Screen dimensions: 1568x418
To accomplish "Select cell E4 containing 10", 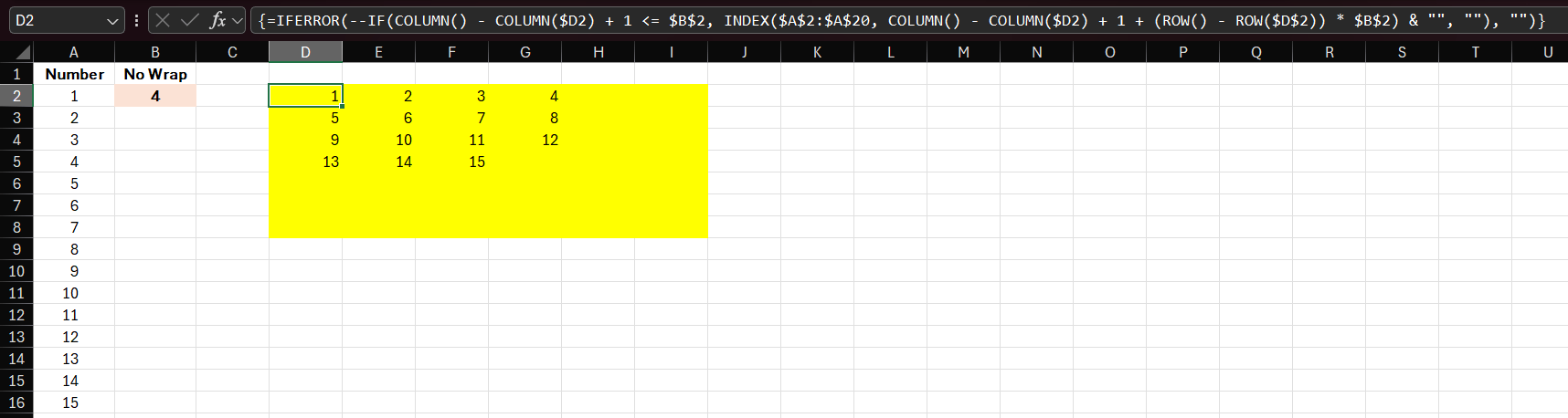I will coord(378,140).
